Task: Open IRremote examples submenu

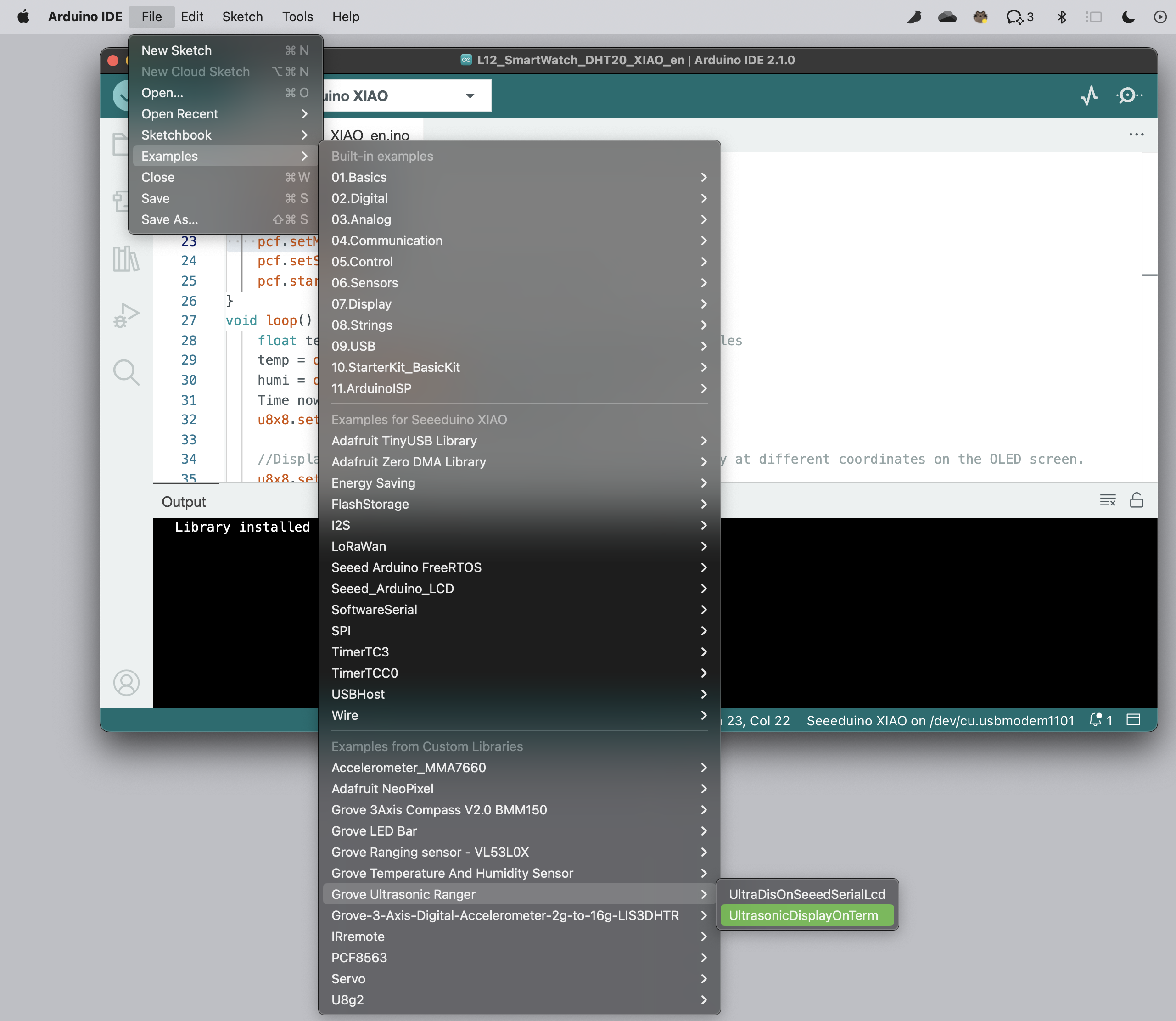Action: (519, 936)
